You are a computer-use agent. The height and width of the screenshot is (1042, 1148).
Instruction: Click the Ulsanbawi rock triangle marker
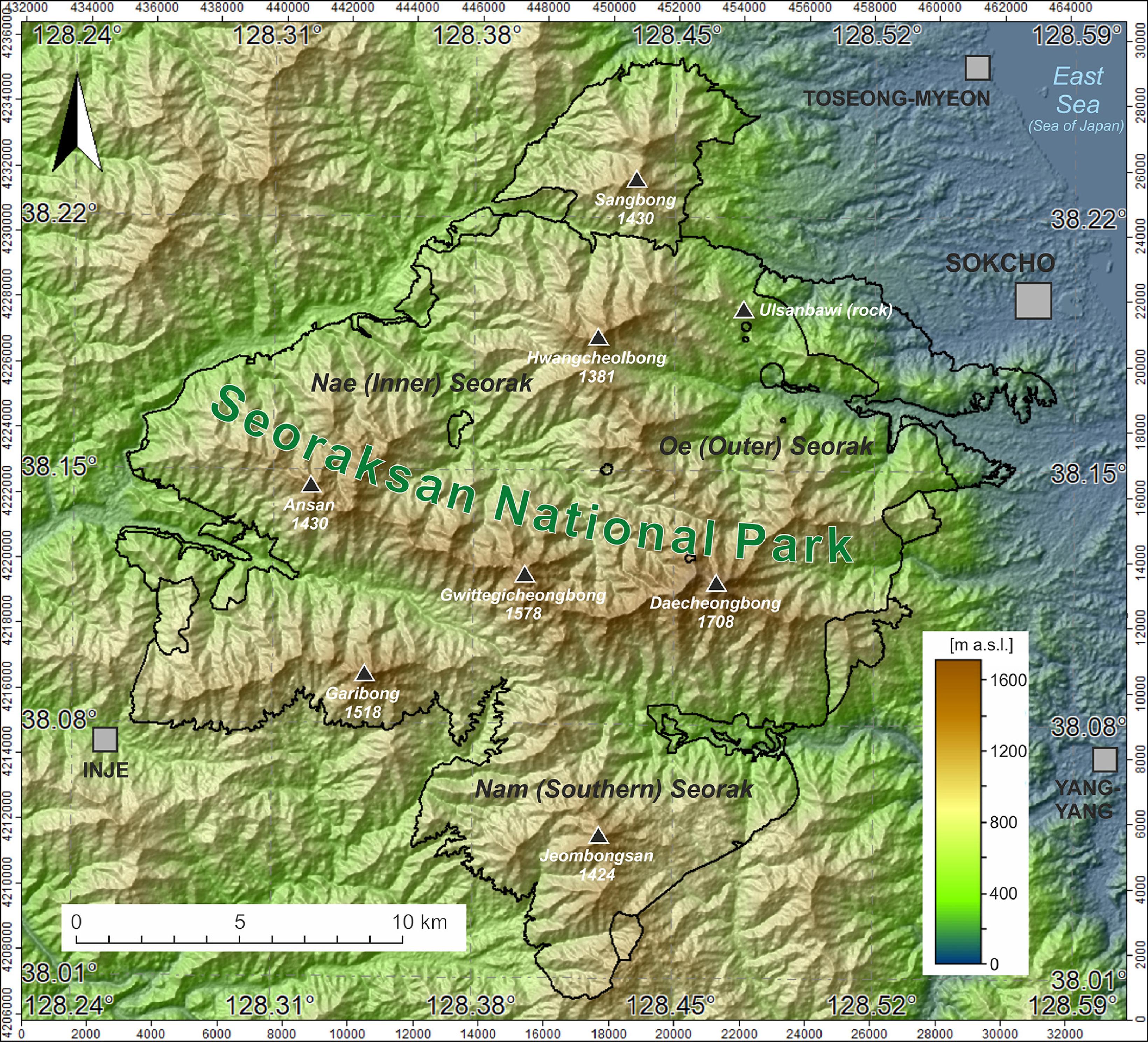click(744, 311)
